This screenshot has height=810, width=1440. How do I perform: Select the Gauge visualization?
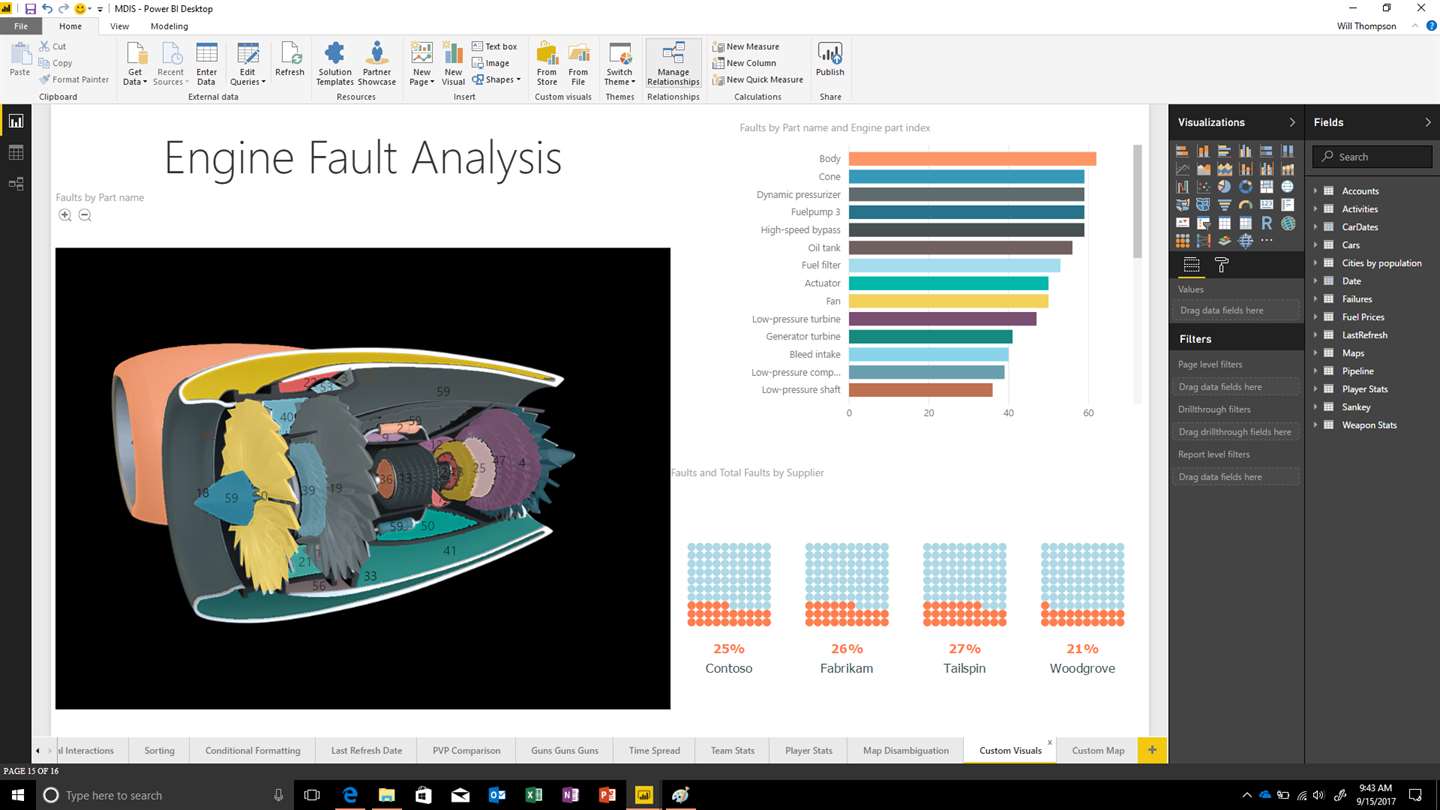[x=1245, y=205]
